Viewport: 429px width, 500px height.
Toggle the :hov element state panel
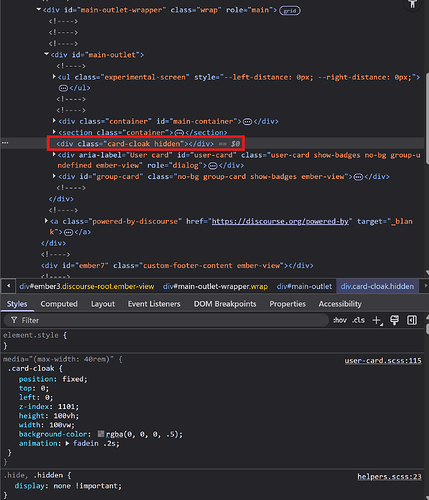click(x=340, y=320)
